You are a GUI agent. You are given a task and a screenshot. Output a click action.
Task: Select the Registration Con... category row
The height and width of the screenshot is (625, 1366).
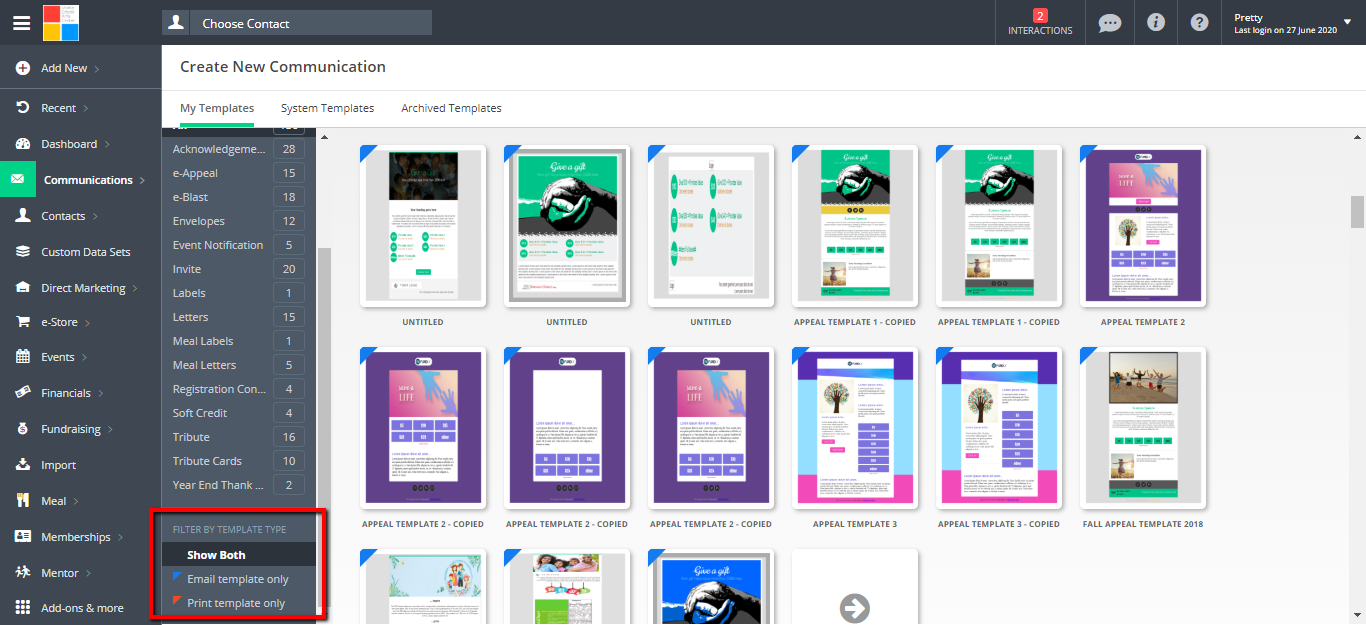238,389
